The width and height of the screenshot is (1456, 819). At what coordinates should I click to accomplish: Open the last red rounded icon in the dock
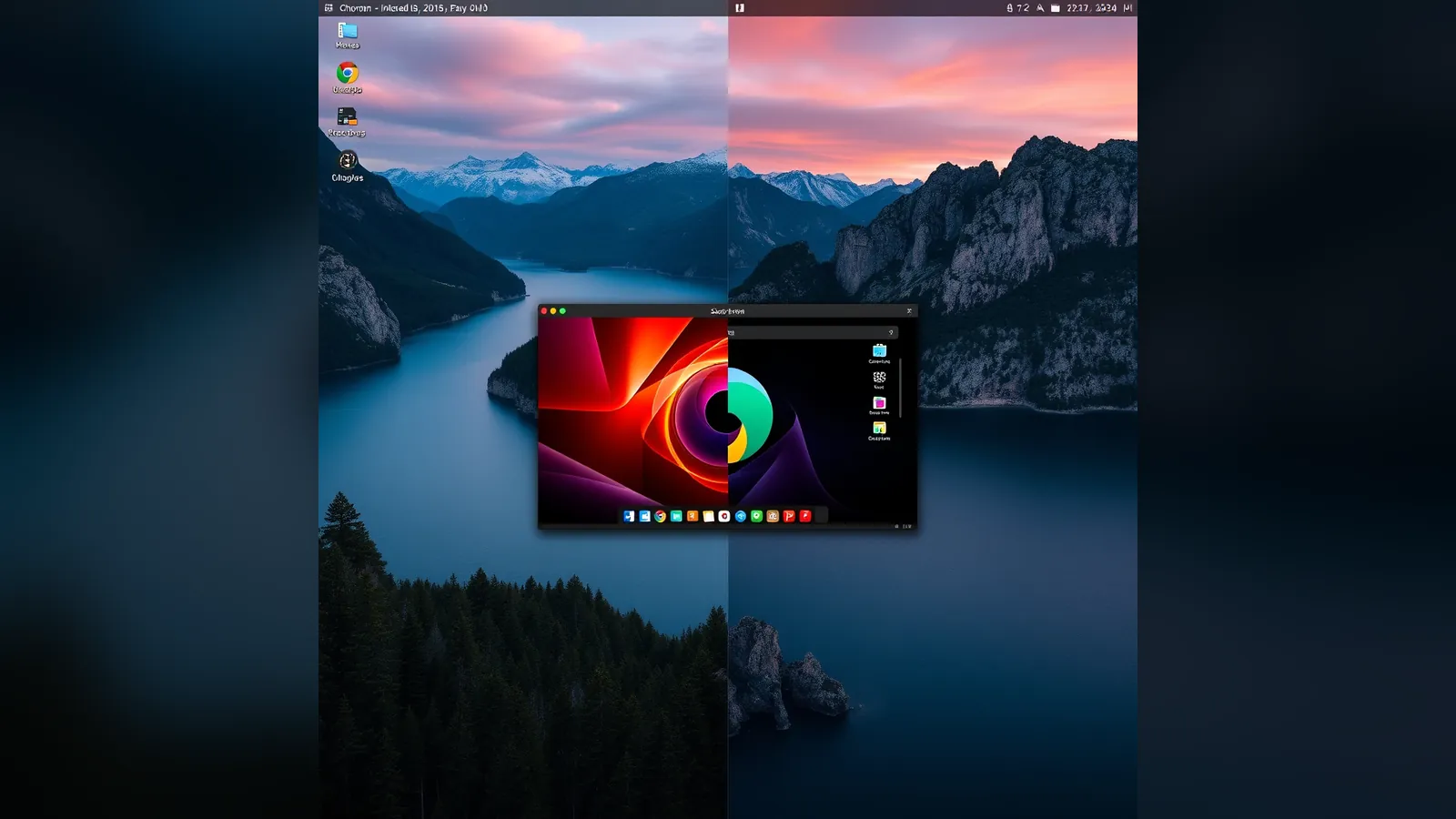coord(805,516)
